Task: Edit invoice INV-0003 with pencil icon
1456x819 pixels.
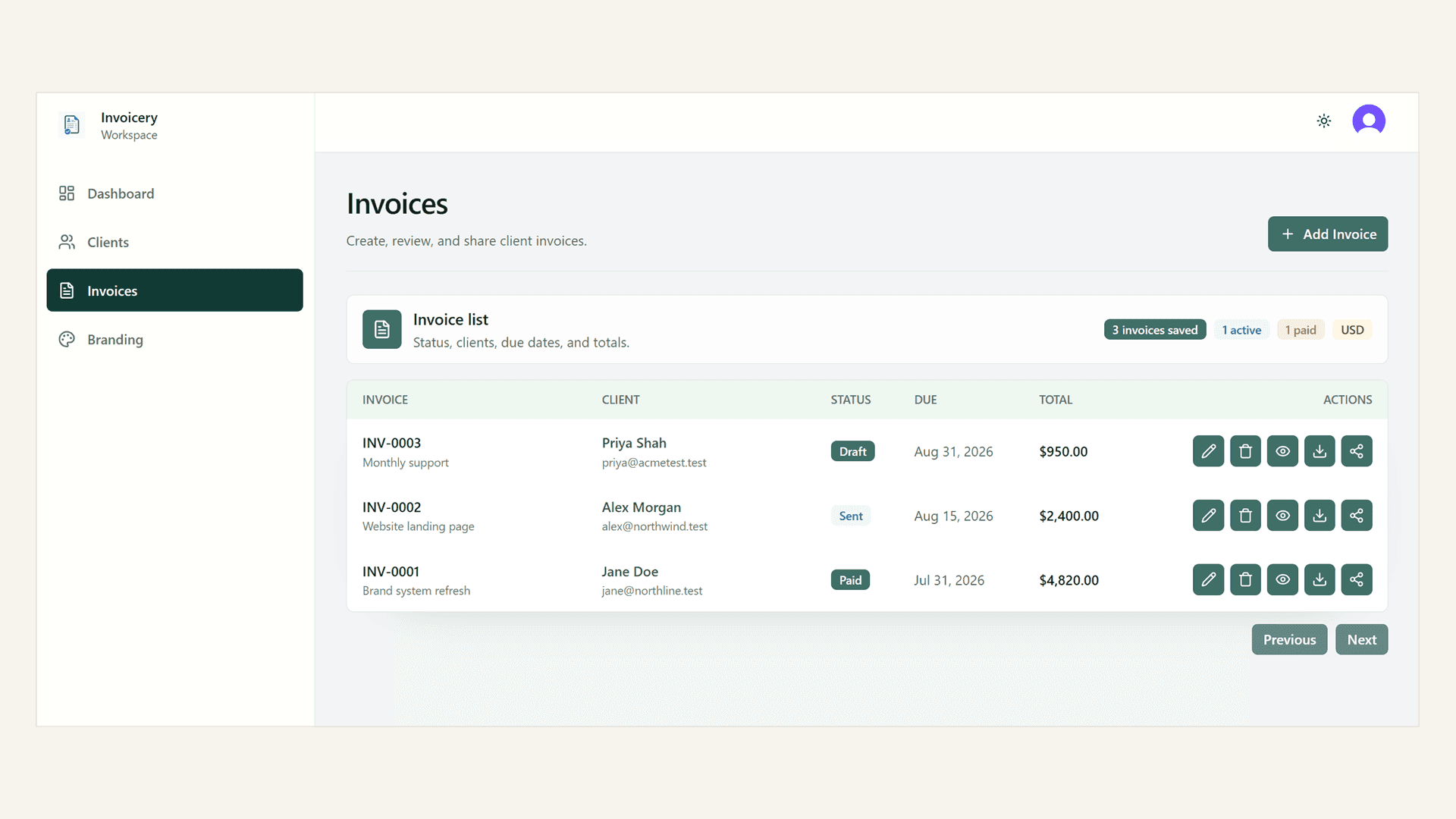Action: (x=1208, y=451)
